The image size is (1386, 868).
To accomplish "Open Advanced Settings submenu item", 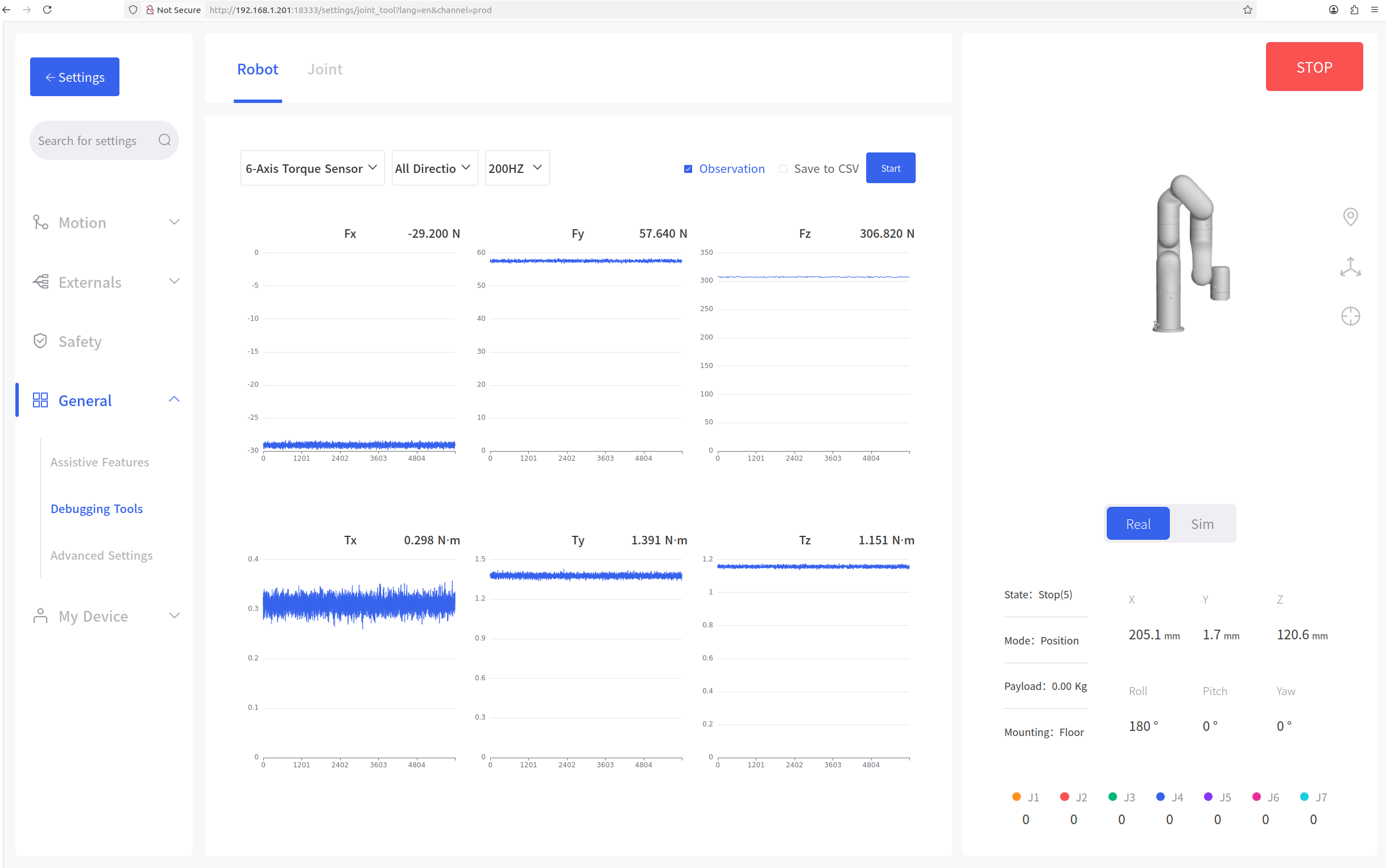I will pos(101,555).
